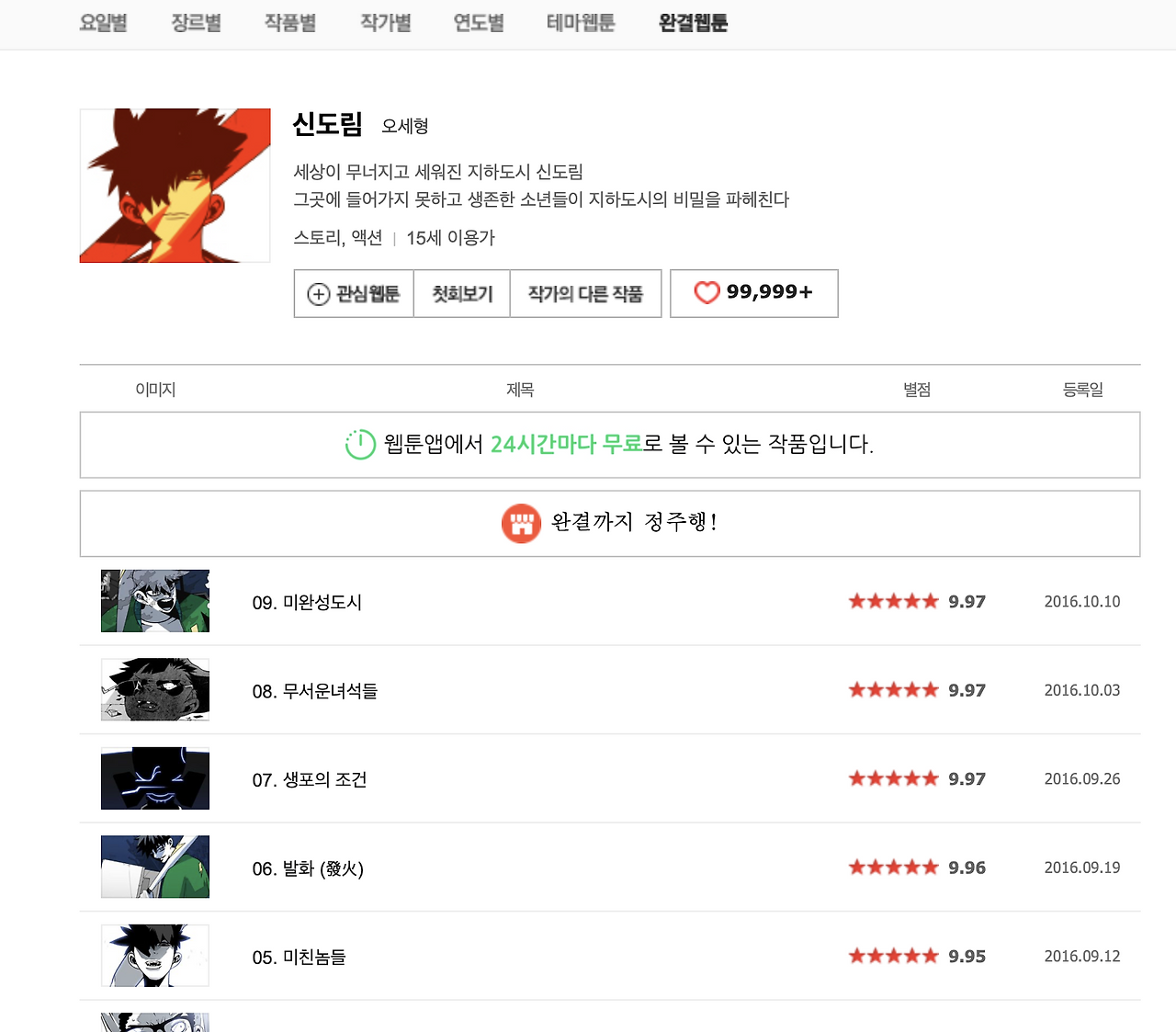Open thumbnail for episode 09. 미완성도시
The image size is (1176, 1032).
(x=155, y=601)
